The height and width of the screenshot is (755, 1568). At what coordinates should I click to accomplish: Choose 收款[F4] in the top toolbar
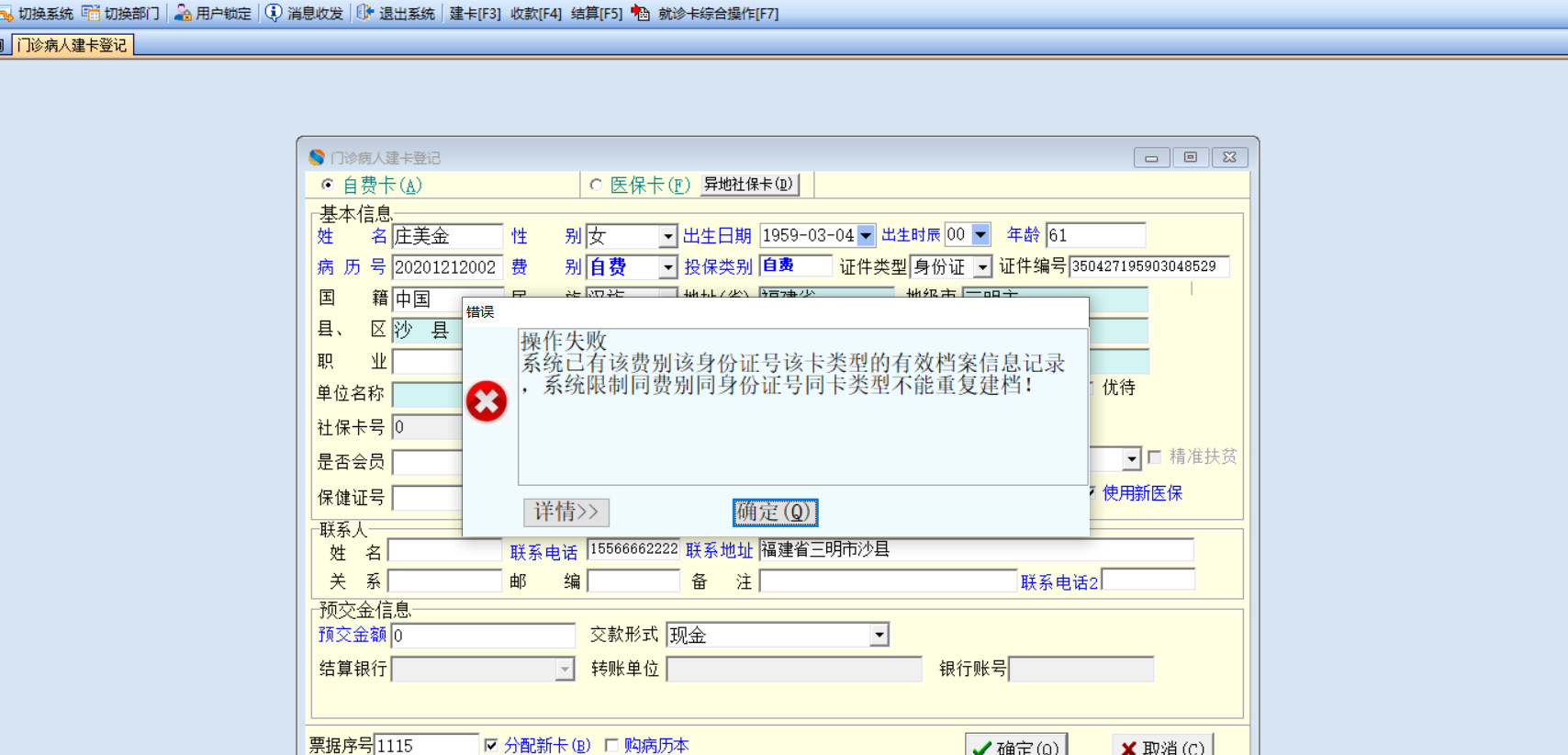(x=535, y=14)
